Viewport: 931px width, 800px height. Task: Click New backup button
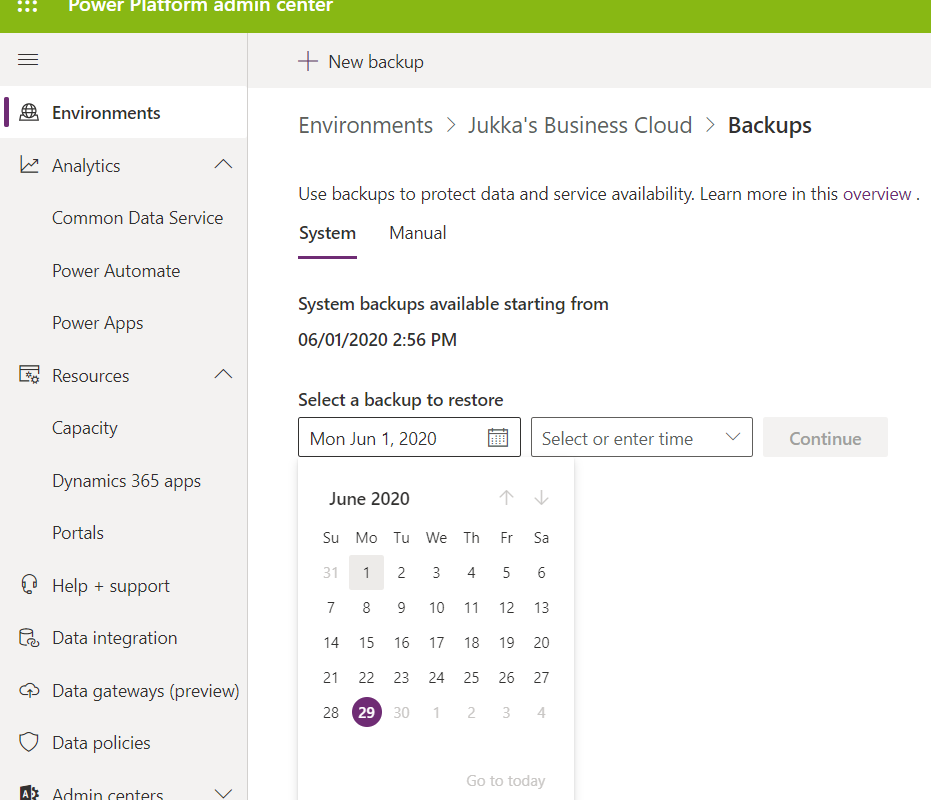point(361,61)
